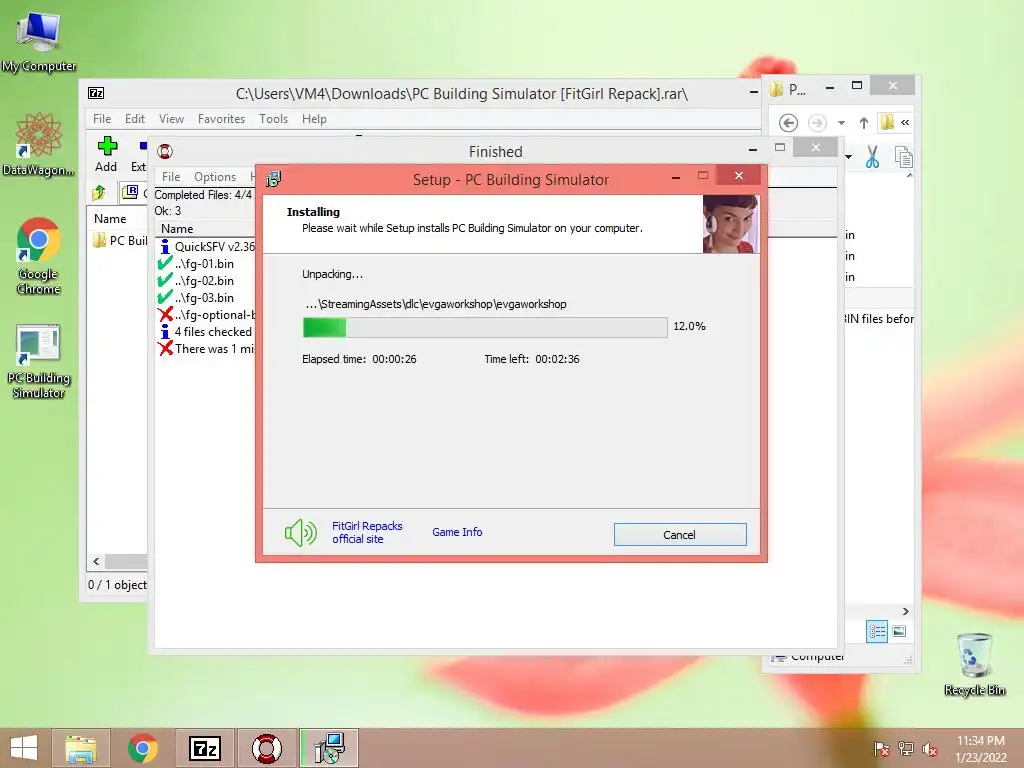
Task: Open DataWagon desktop shortcut
Action: [x=39, y=144]
